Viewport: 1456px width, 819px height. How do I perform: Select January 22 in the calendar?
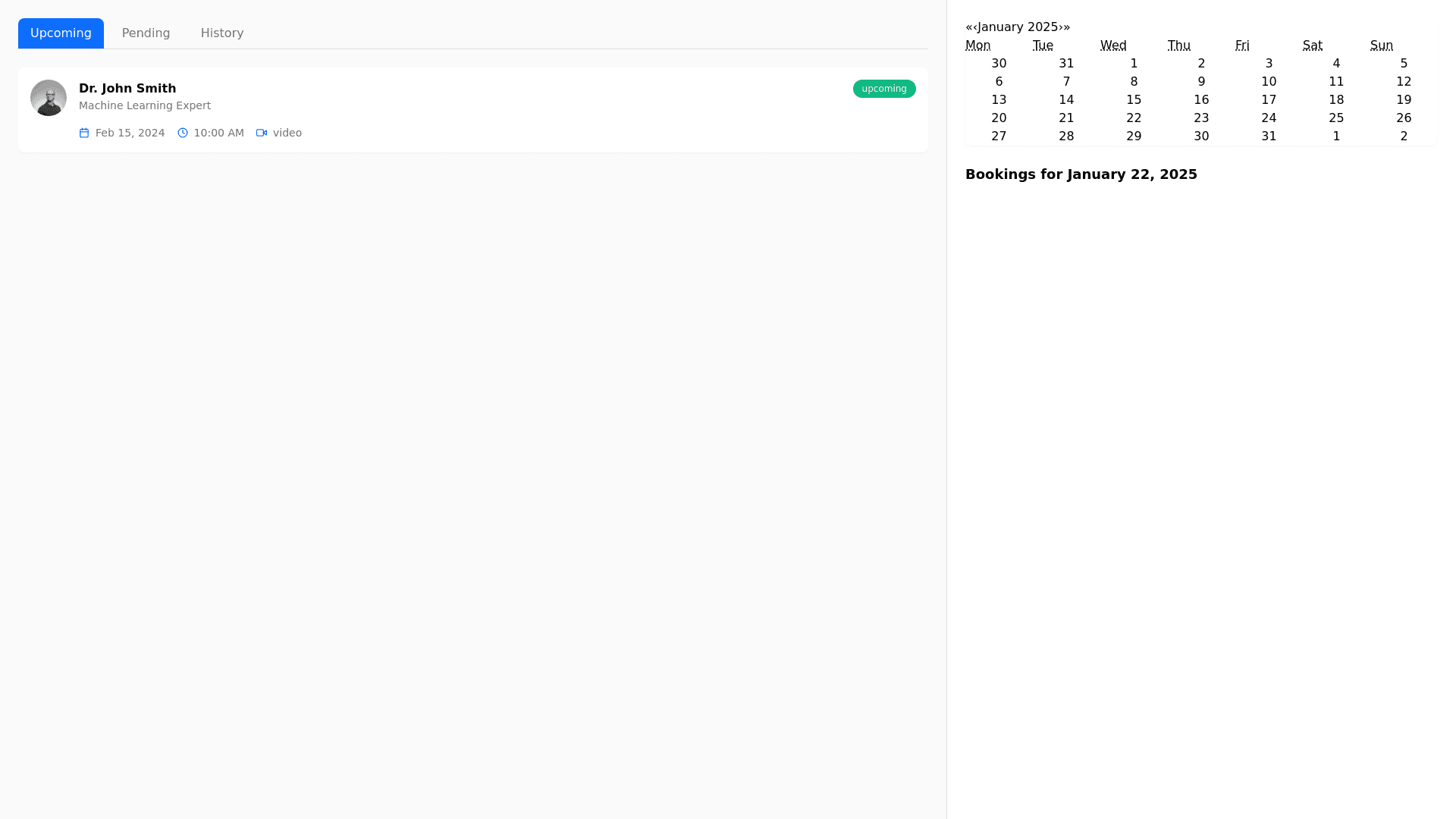tap(1134, 118)
